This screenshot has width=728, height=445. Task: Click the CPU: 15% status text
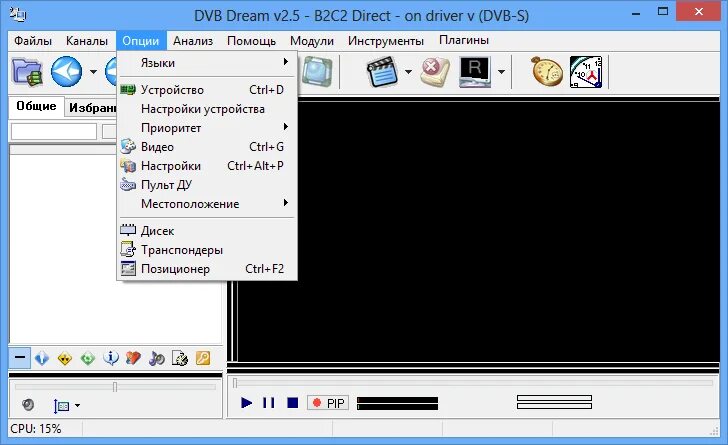[36, 429]
